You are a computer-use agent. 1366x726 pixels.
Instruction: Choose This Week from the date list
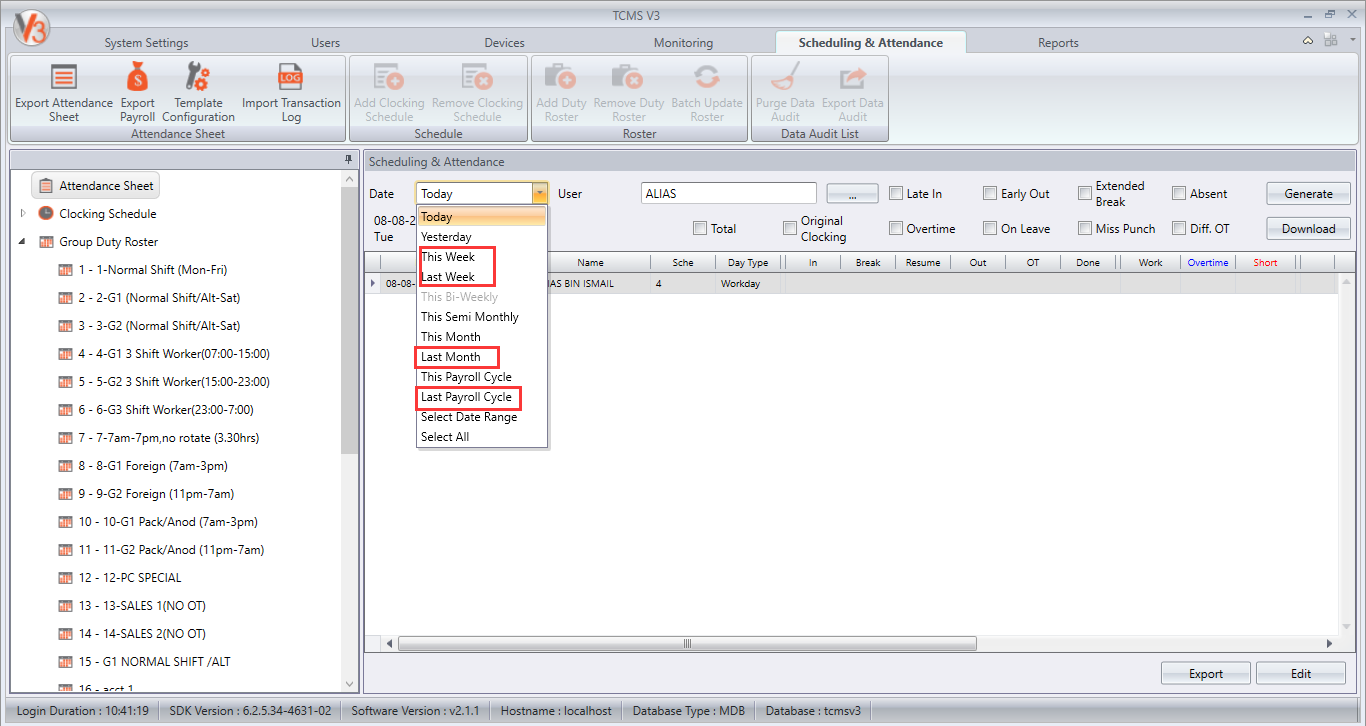[482, 257]
